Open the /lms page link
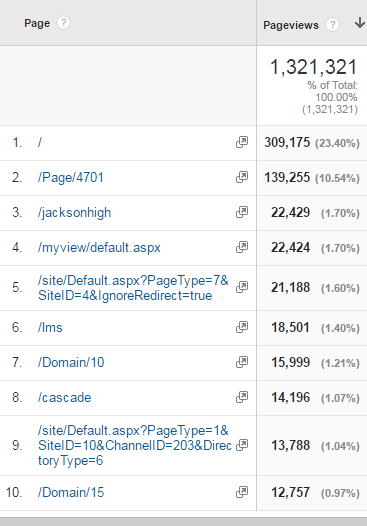The height and width of the screenshot is (526, 367). tap(50, 327)
